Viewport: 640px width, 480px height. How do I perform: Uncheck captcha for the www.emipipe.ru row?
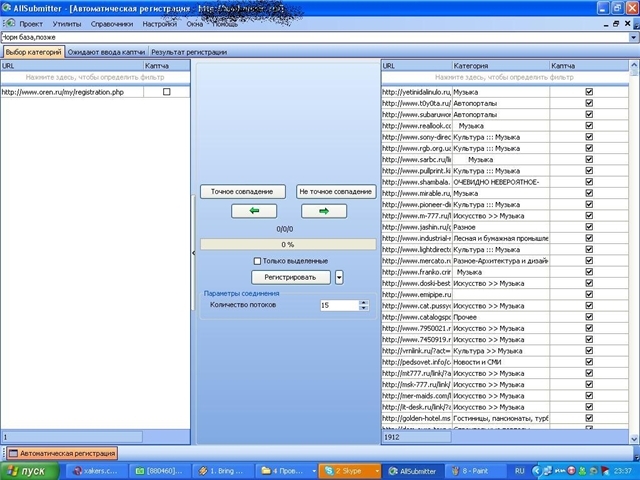(589, 294)
